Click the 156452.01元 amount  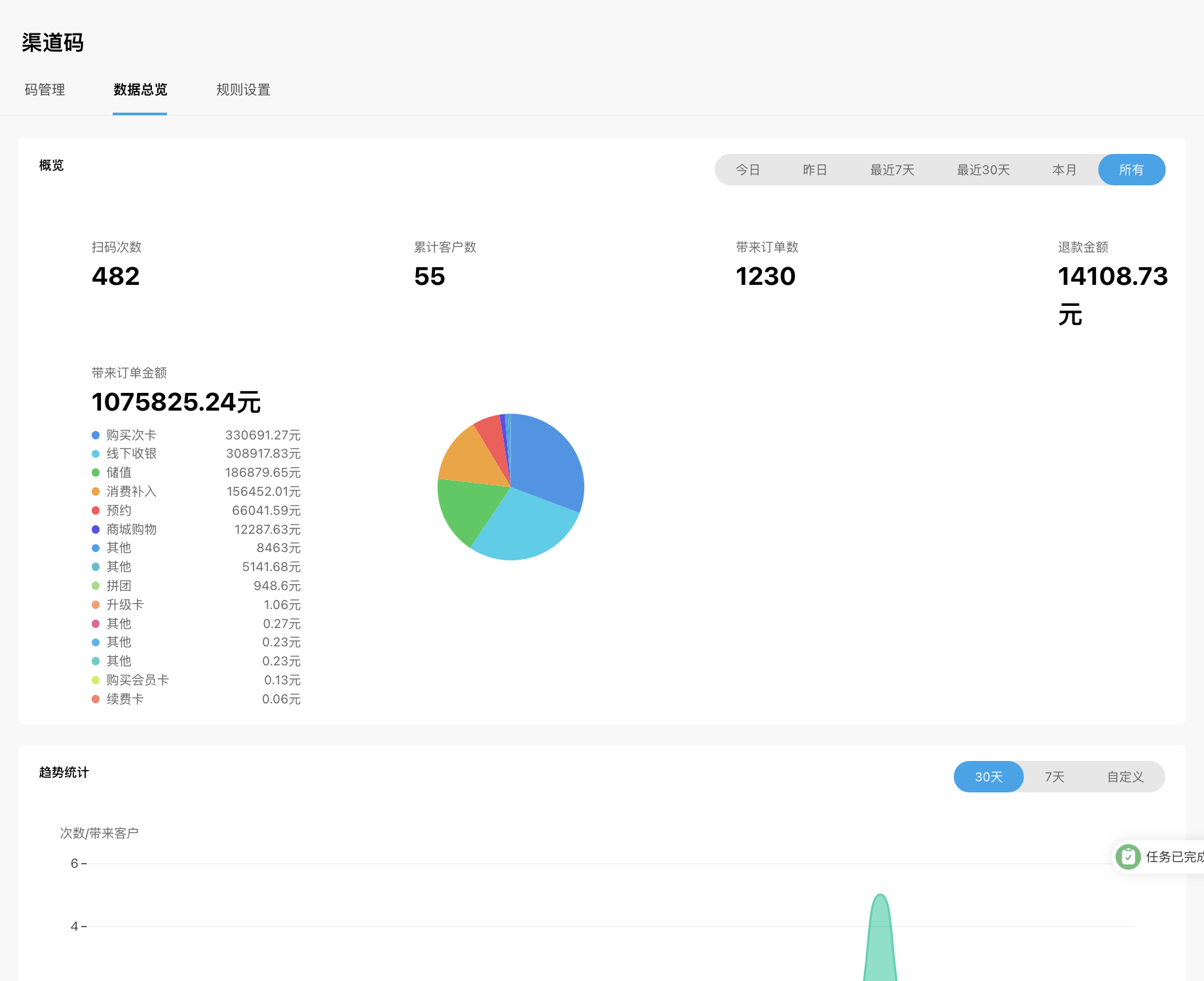[263, 491]
